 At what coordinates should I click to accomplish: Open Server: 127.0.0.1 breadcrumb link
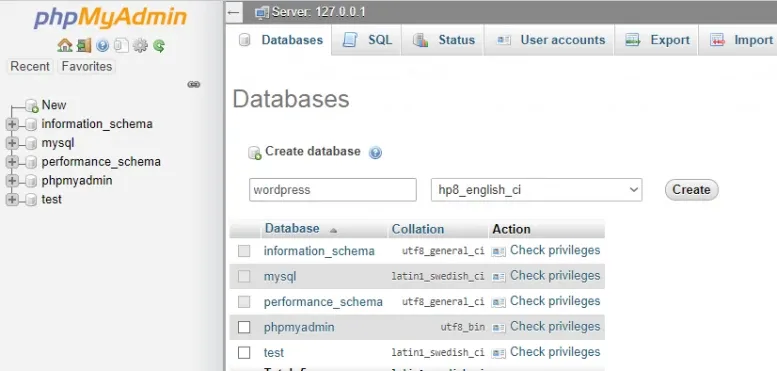[319, 12]
